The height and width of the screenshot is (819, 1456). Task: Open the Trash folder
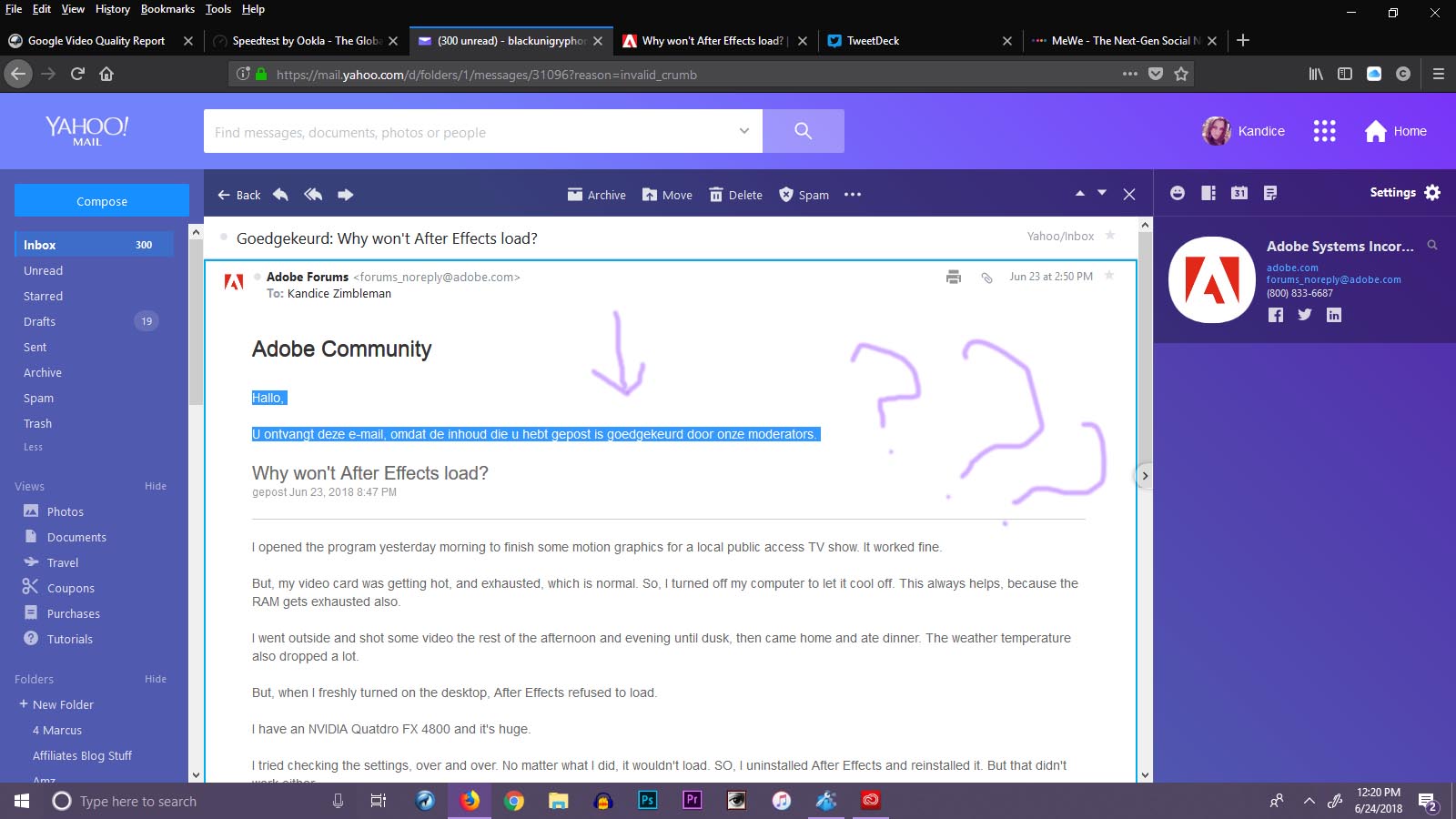tap(37, 423)
